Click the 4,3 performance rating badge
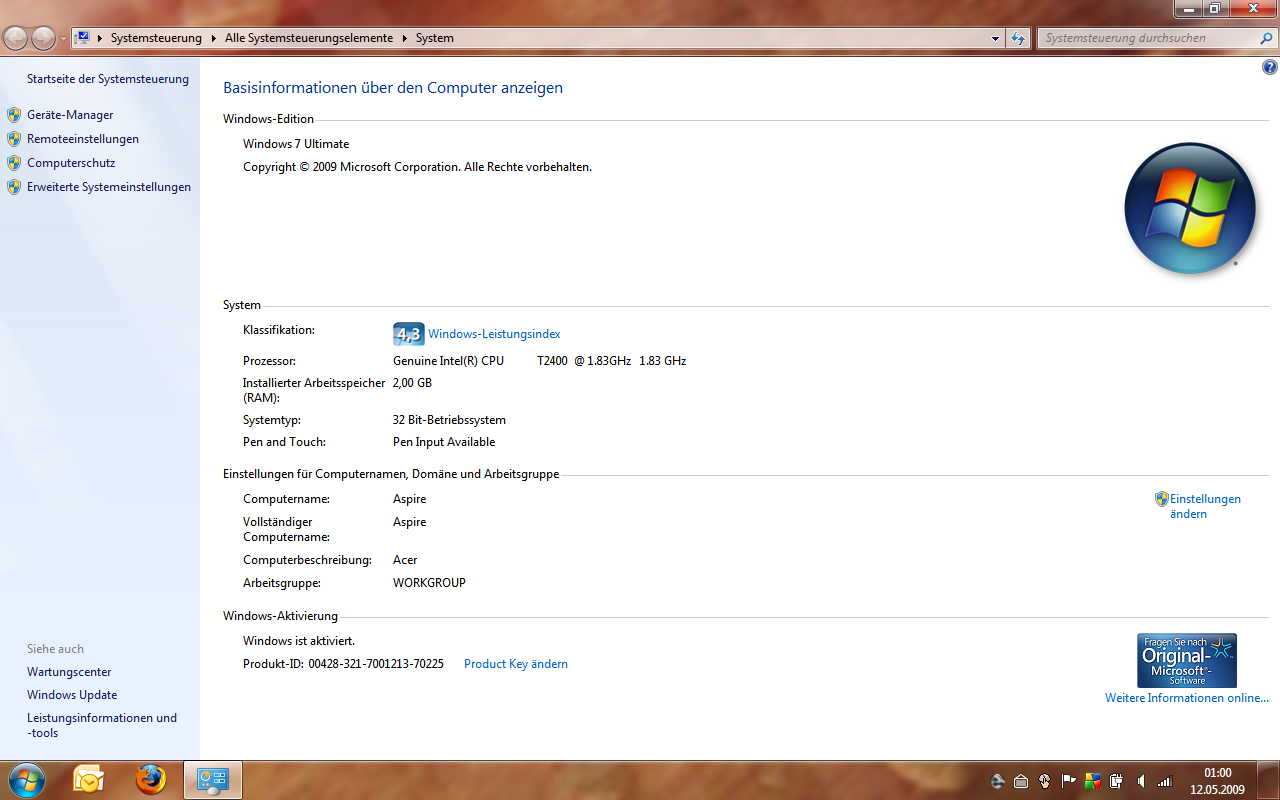The image size is (1280, 800). point(409,334)
